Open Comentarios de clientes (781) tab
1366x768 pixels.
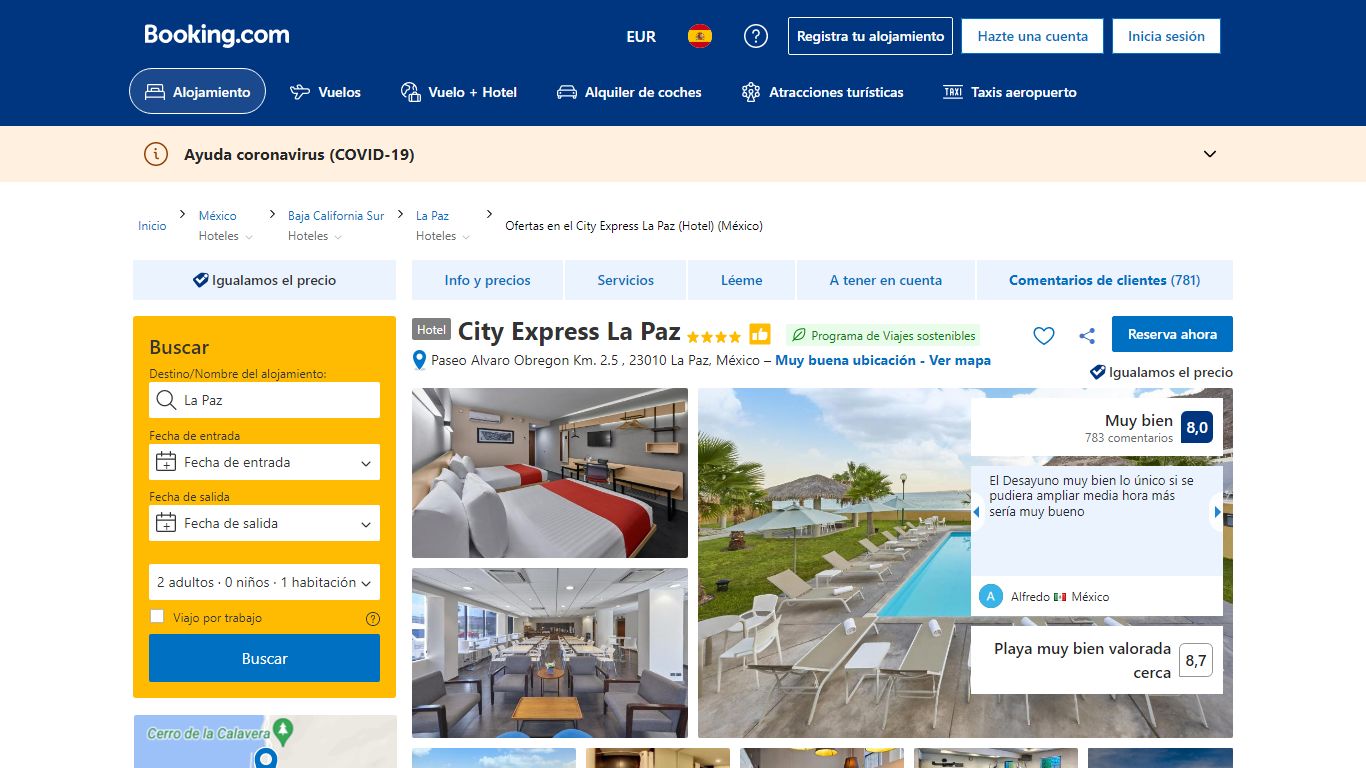1105,280
